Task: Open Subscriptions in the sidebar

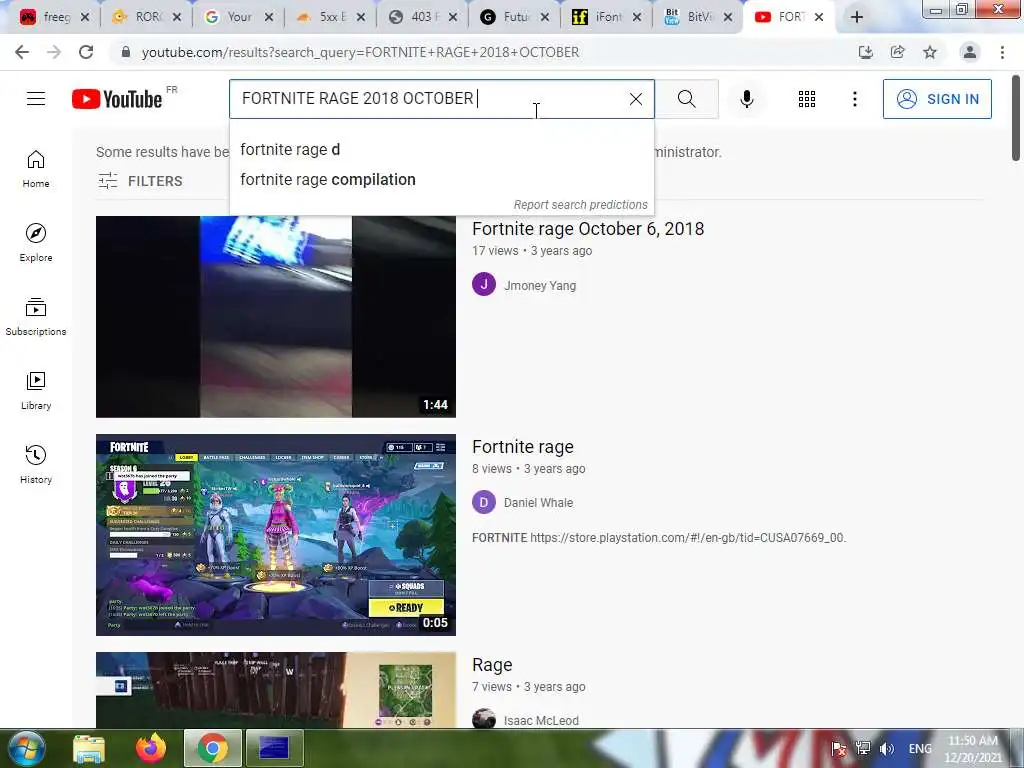Action: pyautogui.click(x=36, y=317)
